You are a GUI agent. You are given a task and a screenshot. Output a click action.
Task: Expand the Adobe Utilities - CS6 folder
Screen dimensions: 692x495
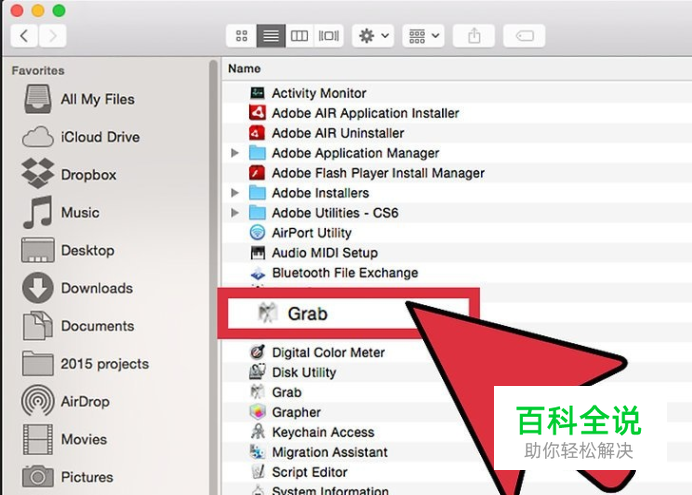[x=235, y=213]
